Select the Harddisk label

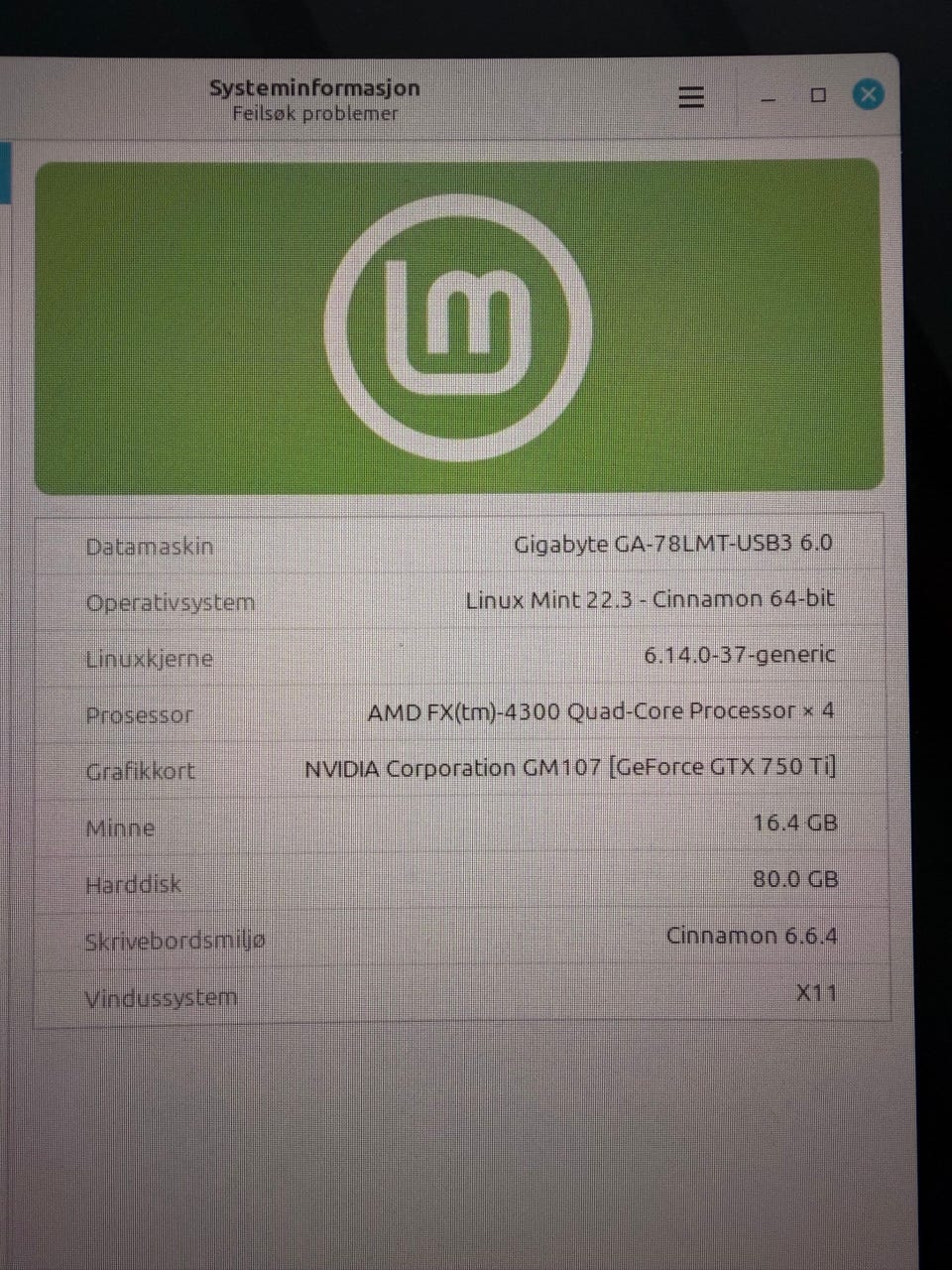pyautogui.click(x=133, y=884)
